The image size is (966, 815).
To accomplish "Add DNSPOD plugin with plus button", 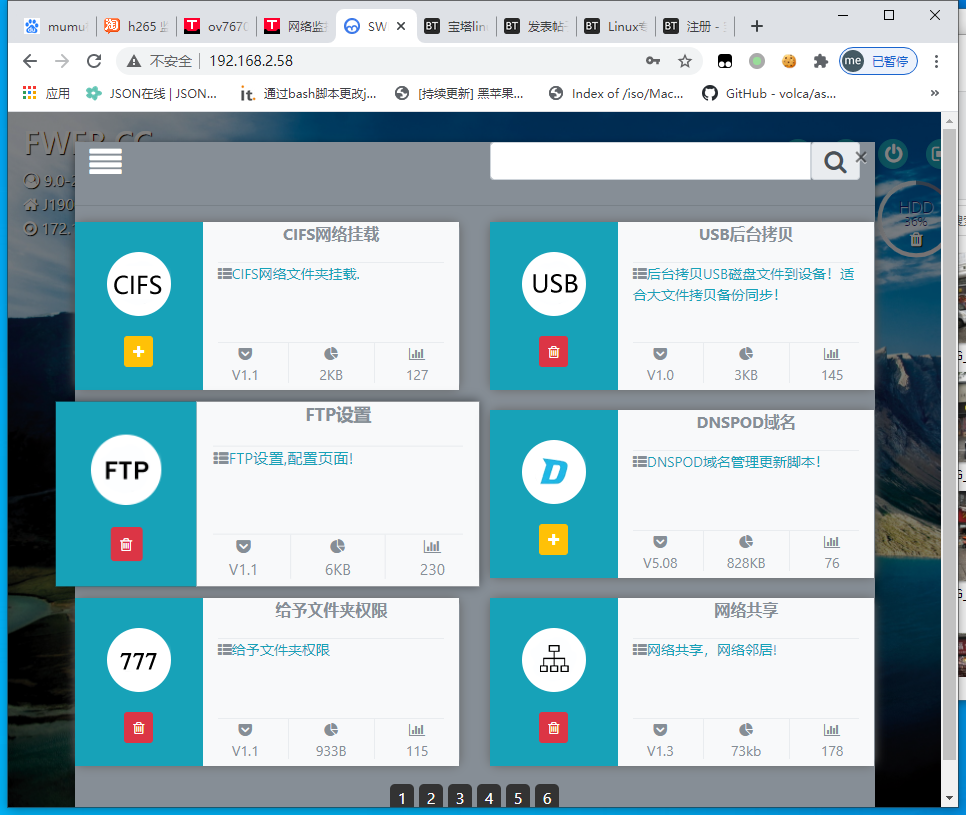I will [x=553, y=540].
